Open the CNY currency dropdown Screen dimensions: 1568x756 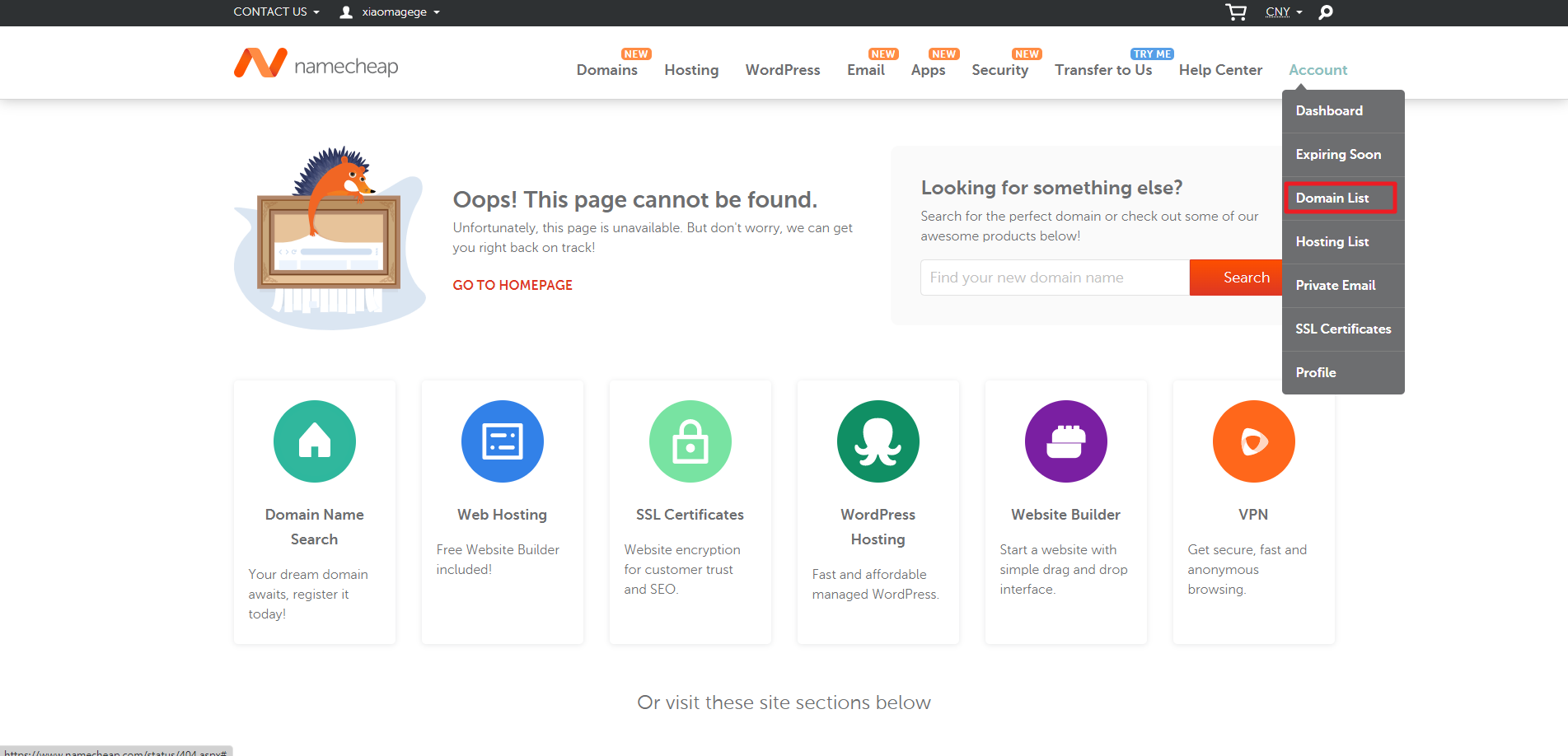(1284, 12)
